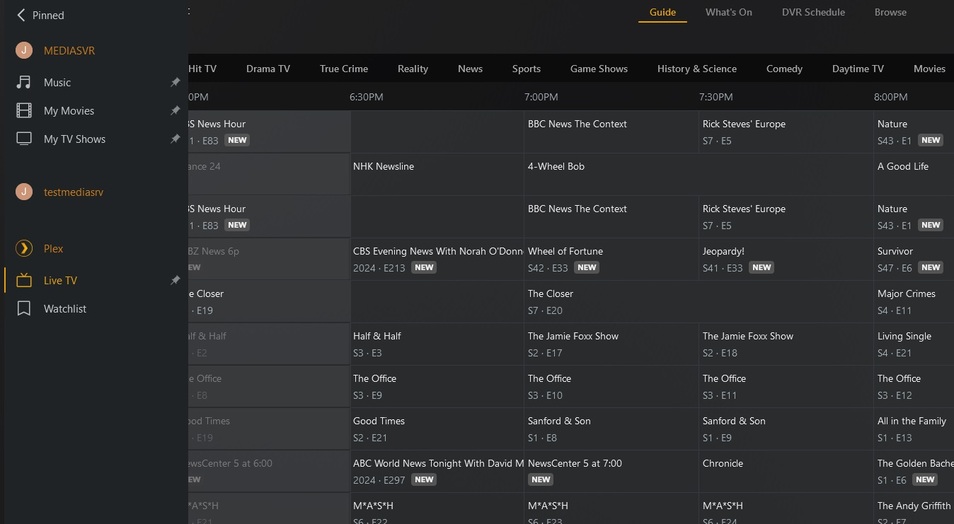Click the My TV Shows monitor icon
The height and width of the screenshot is (524, 954).
[x=24, y=139]
